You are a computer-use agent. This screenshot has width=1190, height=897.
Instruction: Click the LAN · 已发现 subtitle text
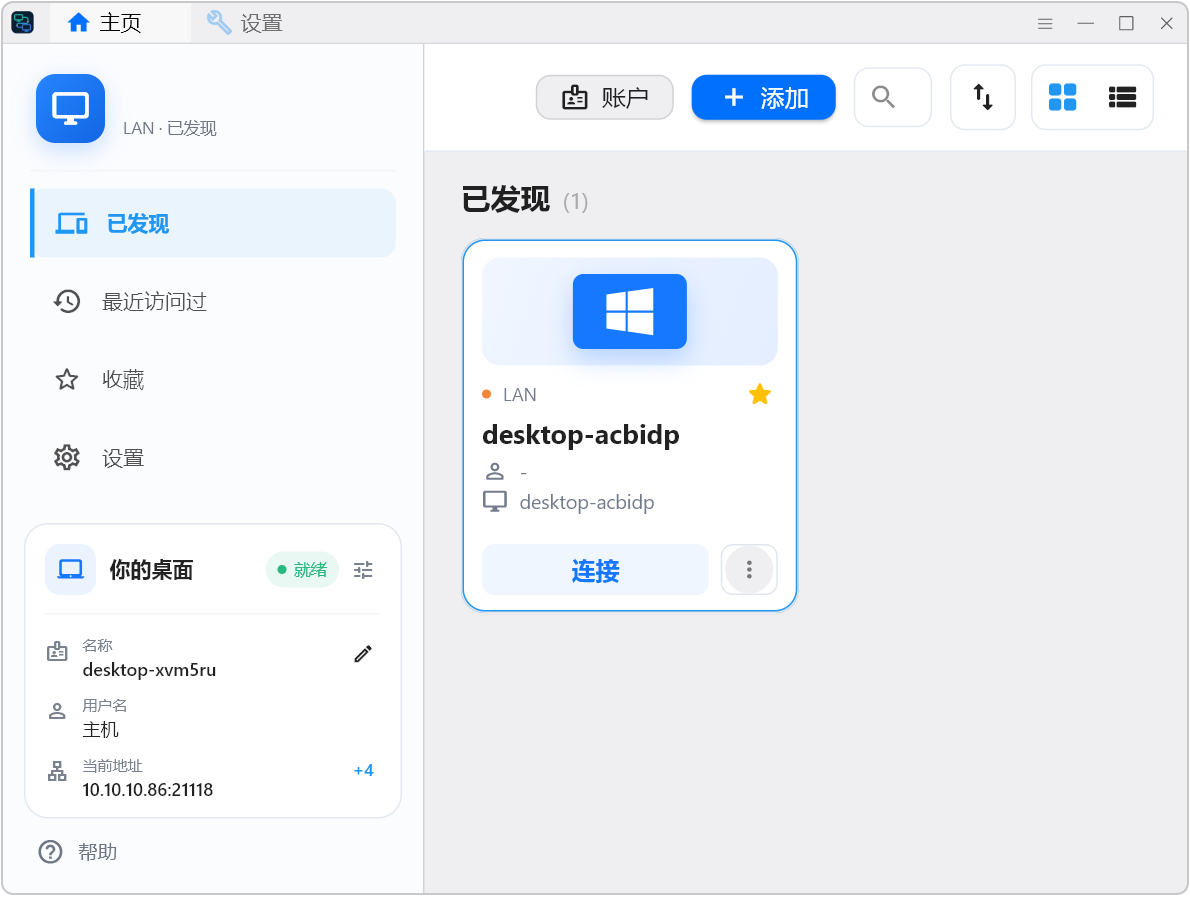pyautogui.click(x=170, y=128)
